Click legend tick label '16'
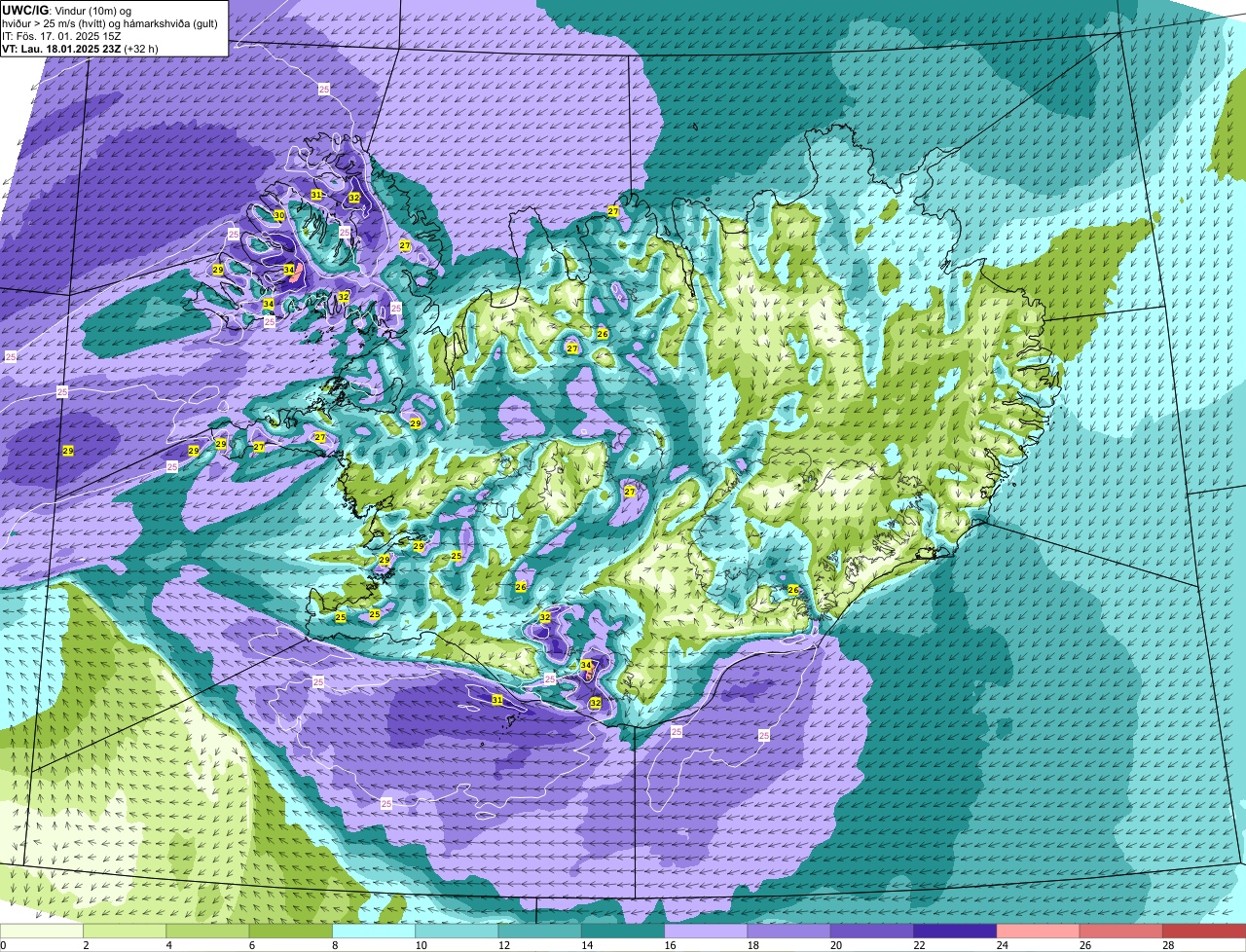Screen dimensions: 1246x952 (x=672, y=945)
